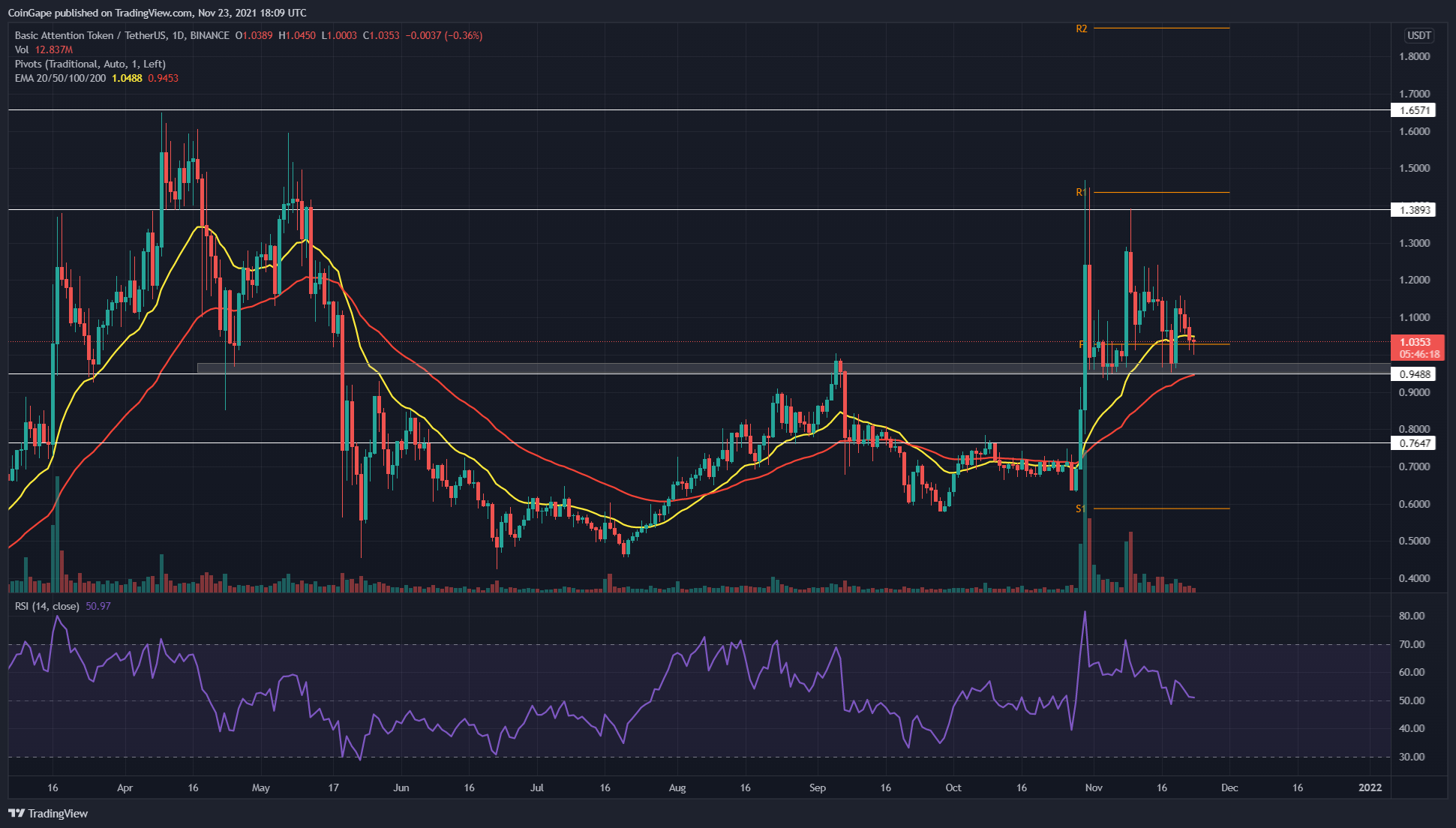This screenshot has width=1456, height=828.
Task: Click the R1 pivot label
Action: (1081, 193)
